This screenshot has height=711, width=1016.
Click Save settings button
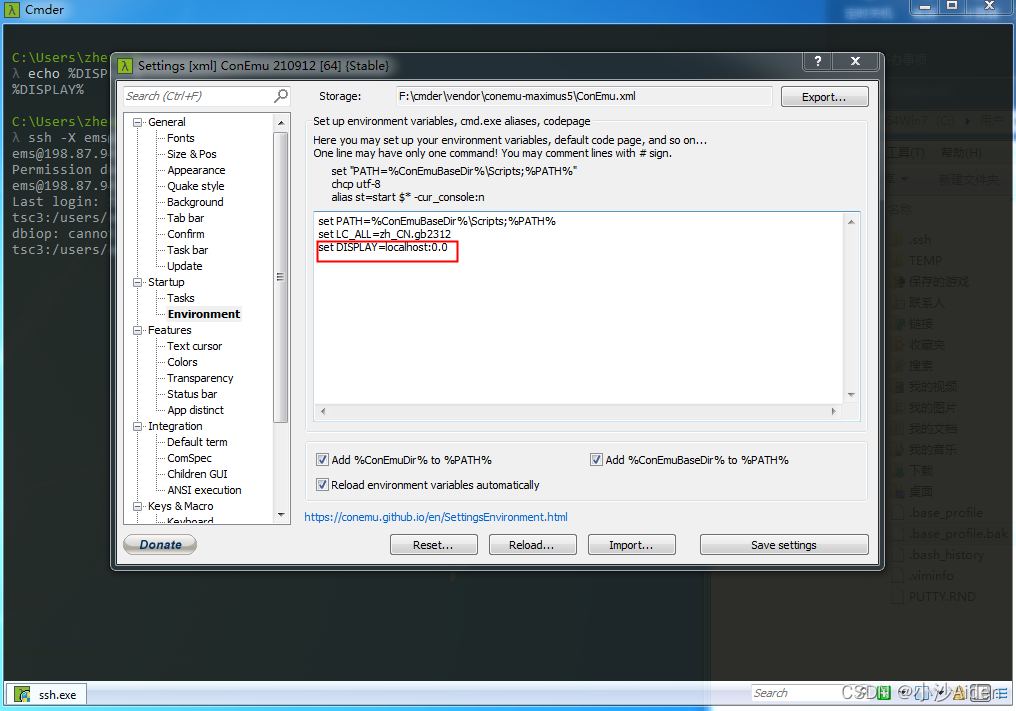[784, 544]
